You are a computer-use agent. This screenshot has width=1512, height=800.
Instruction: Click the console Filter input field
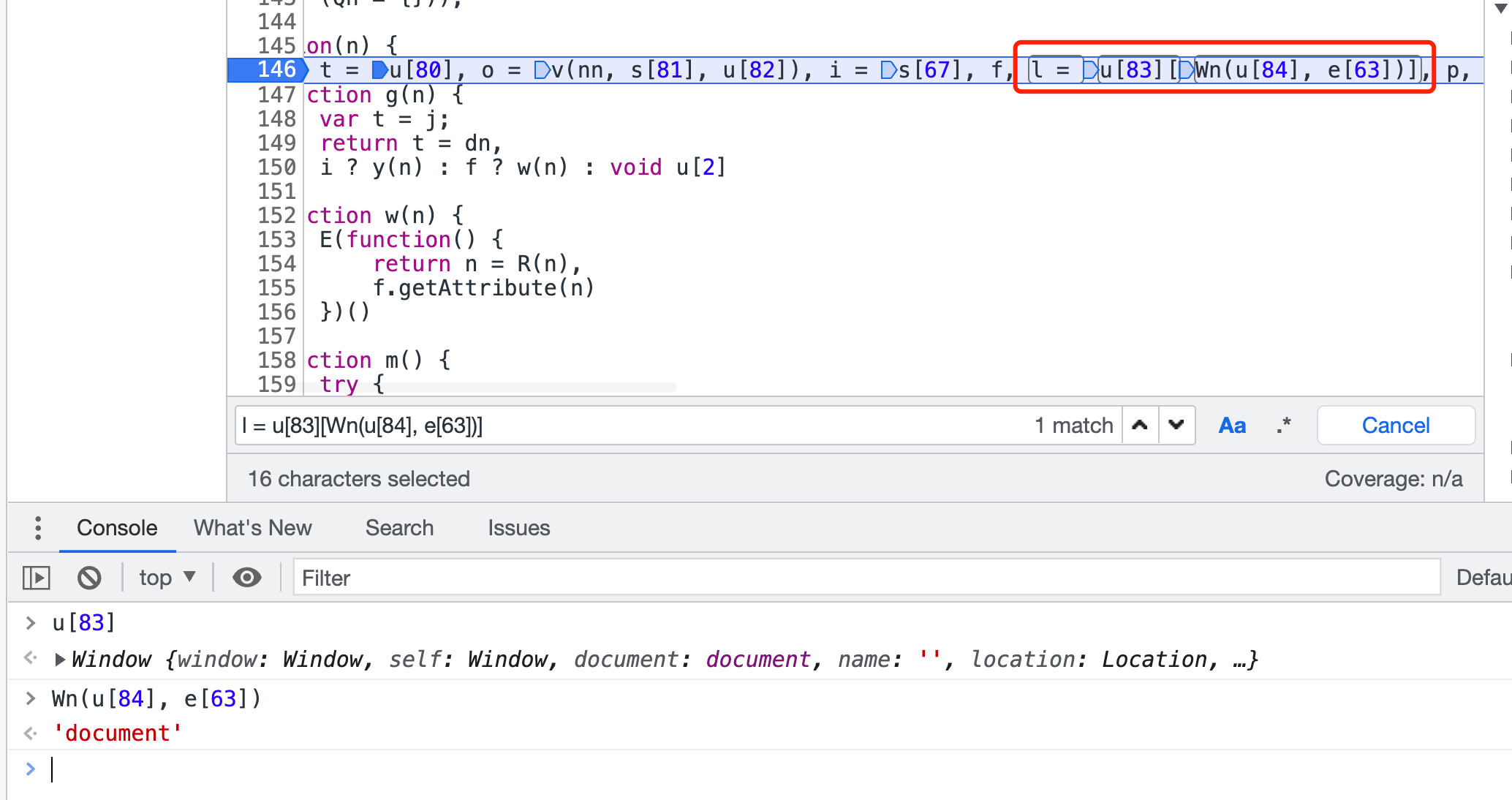[x=866, y=578]
